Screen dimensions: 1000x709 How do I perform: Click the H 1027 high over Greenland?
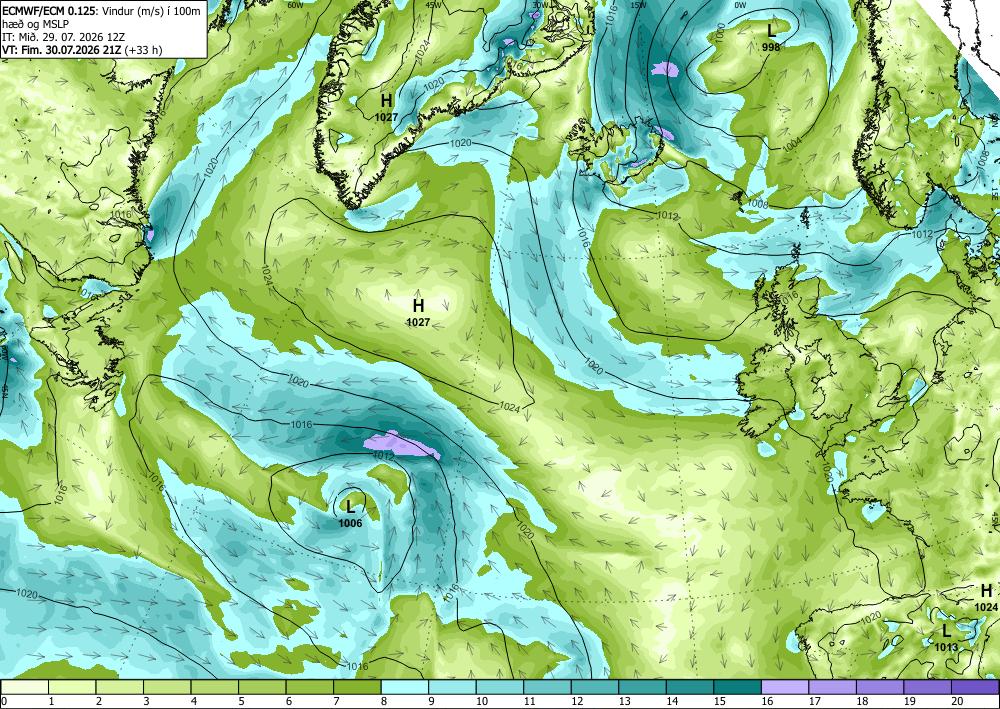point(386,107)
